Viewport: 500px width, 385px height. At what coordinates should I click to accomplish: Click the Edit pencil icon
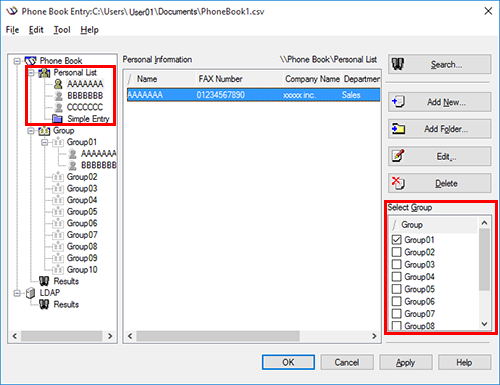tap(398, 156)
